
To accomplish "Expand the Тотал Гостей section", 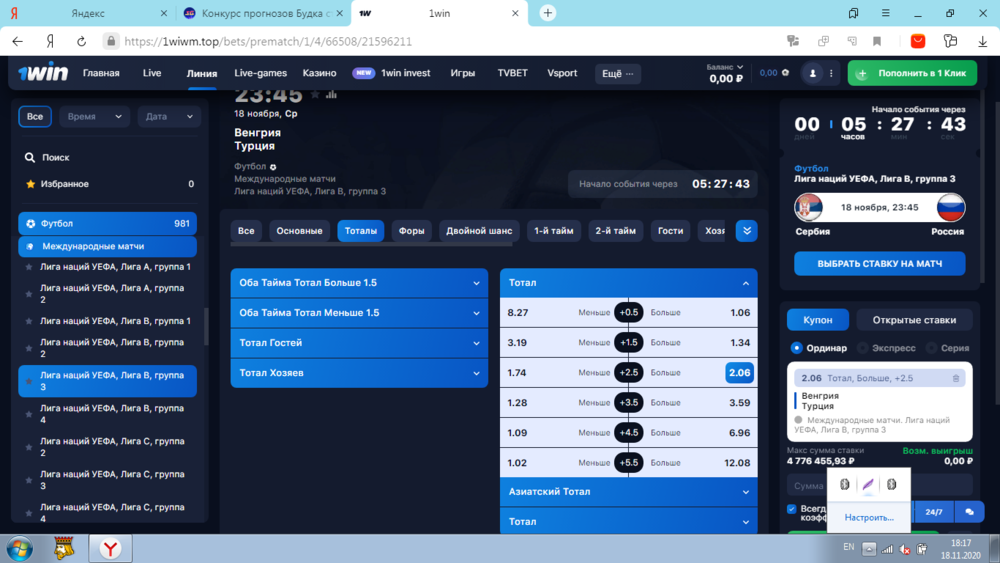I will click(359, 343).
